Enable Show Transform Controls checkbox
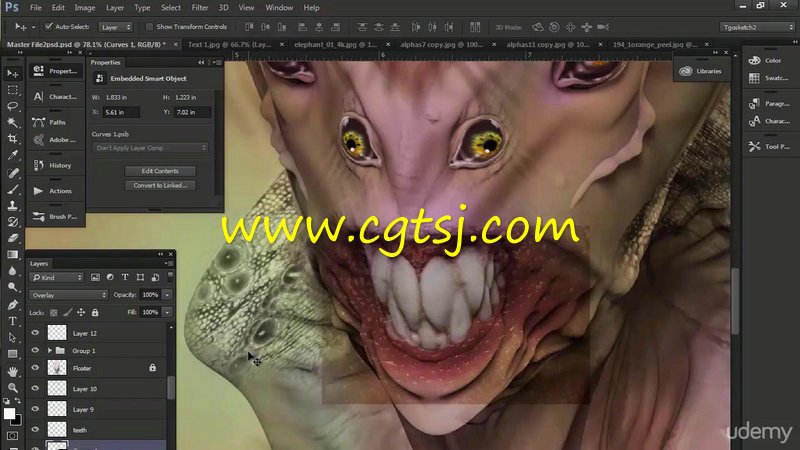The image size is (800, 450). click(x=149, y=27)
